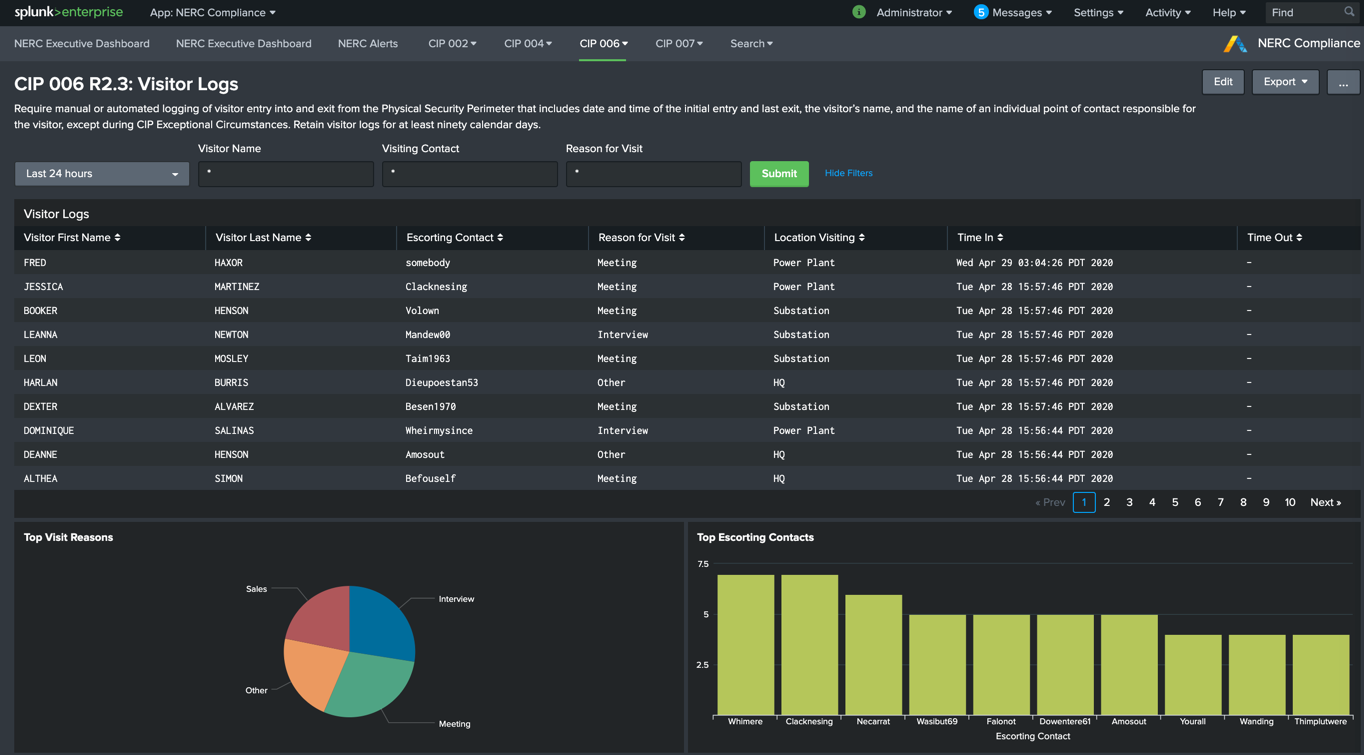1364x755 pixels.
Task: Open the Last 24 hours time range picker
Action: click(101, 173)
